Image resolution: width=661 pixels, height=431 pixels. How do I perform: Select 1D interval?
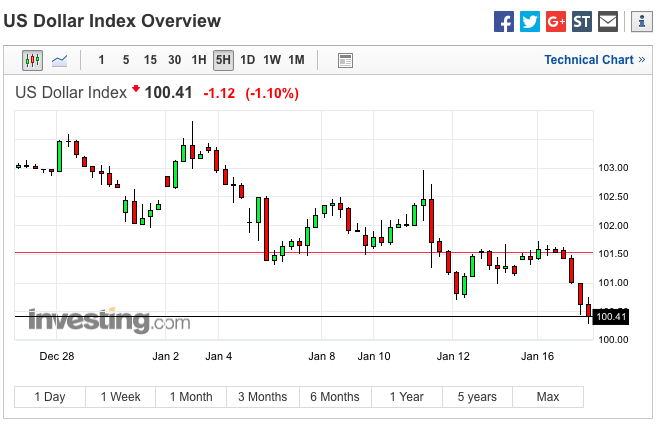(247, 60)
